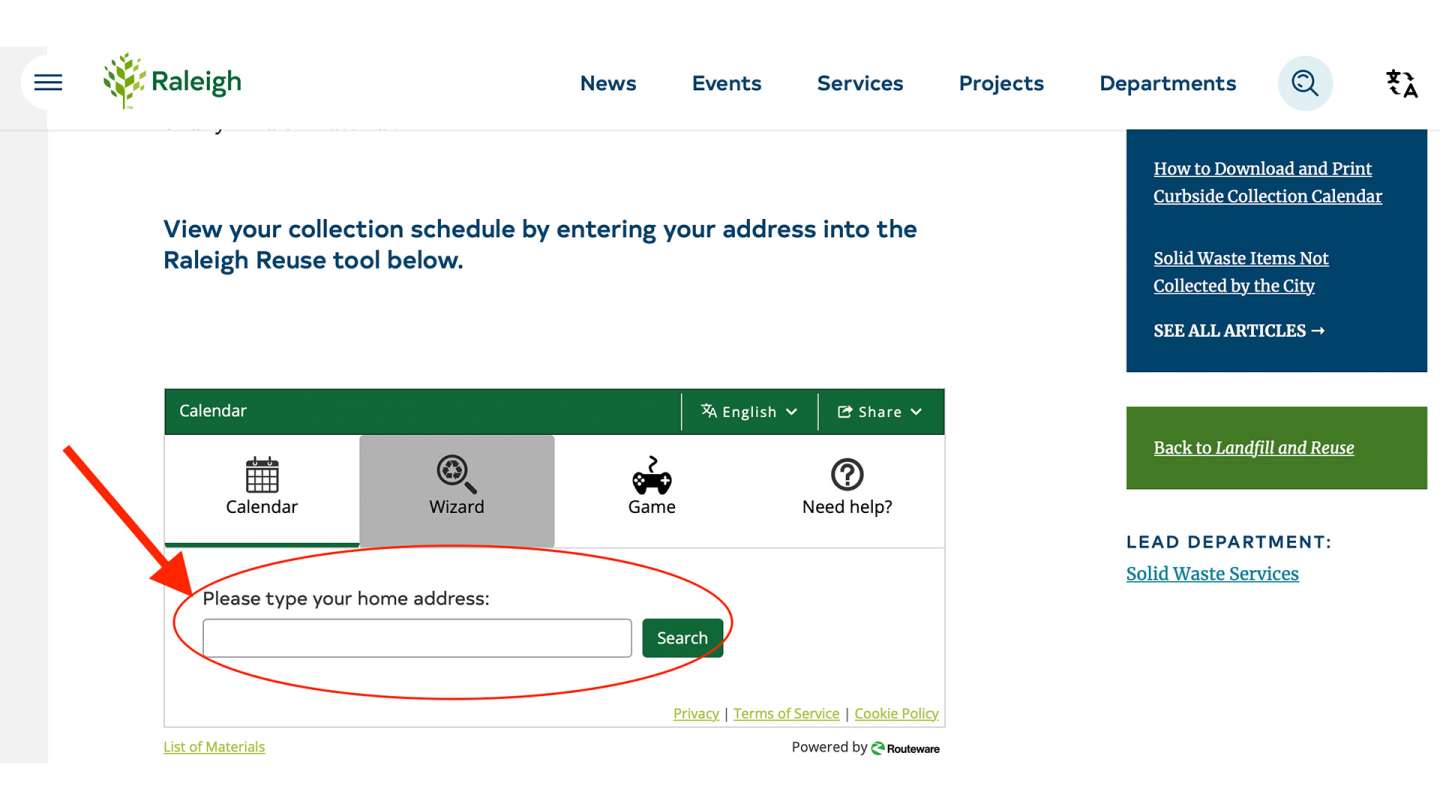The image size is (1440, 810).
Task: Click SEE ALL ARTICLES
Action: click(x=1238, y=330)
